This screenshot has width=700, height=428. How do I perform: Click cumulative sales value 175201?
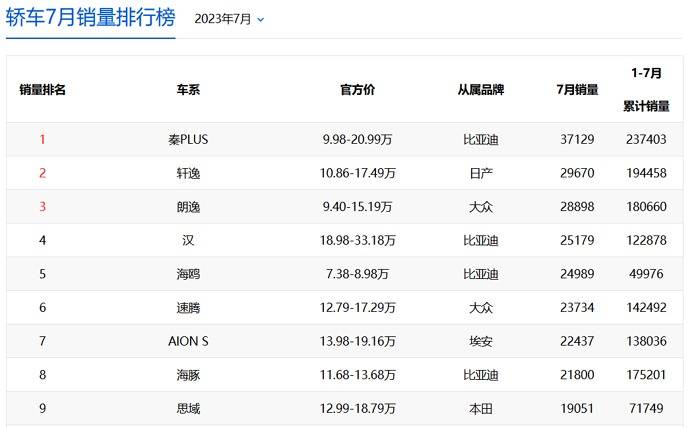tap(646, 375)
